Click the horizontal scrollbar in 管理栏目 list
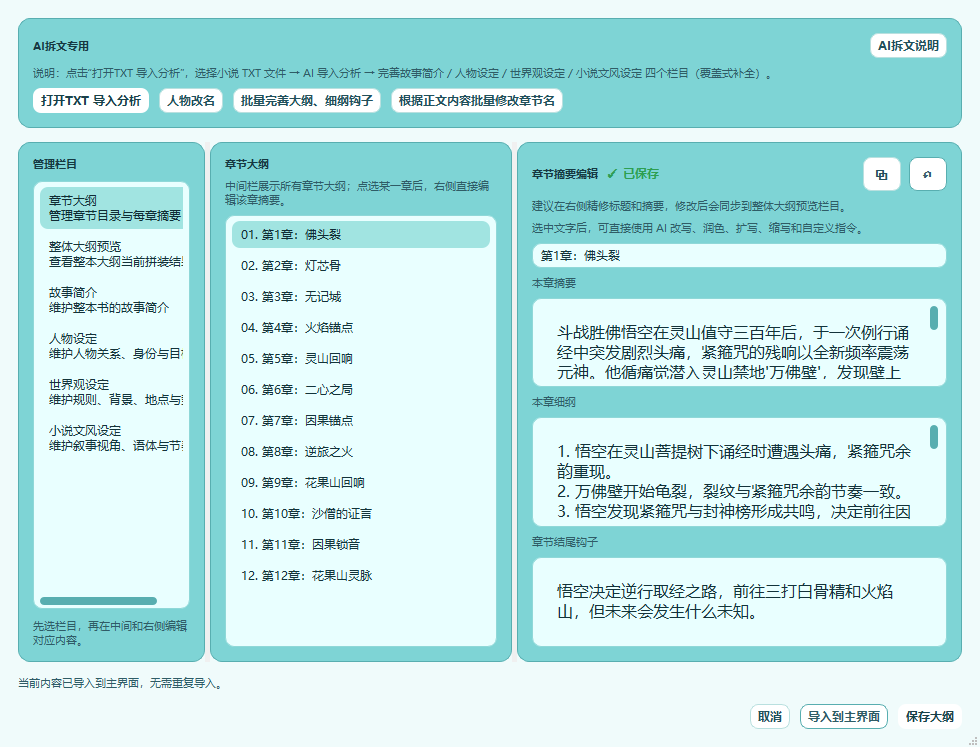 point(98,601)
